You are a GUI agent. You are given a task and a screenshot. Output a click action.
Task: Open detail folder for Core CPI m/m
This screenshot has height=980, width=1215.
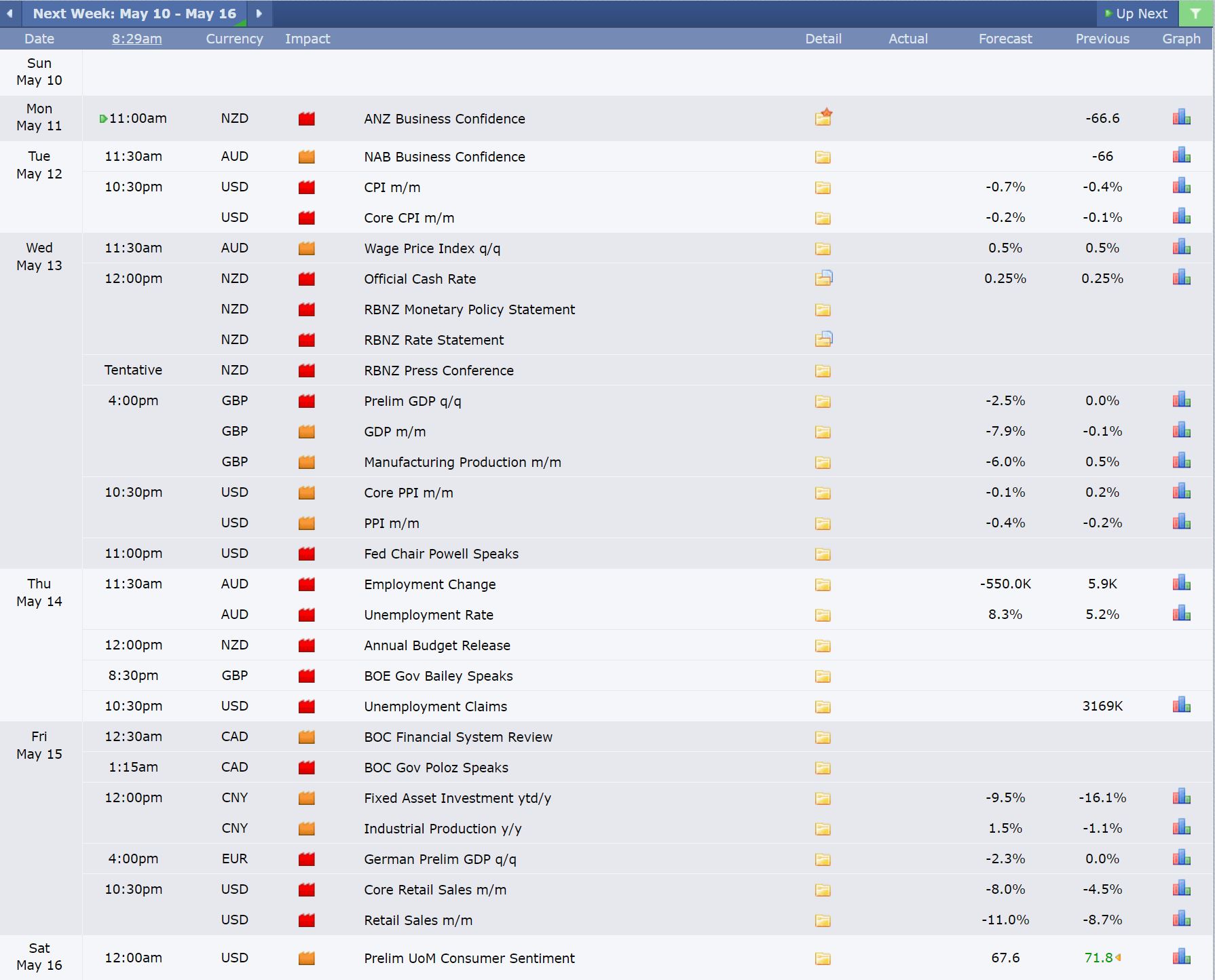(823, 218)
